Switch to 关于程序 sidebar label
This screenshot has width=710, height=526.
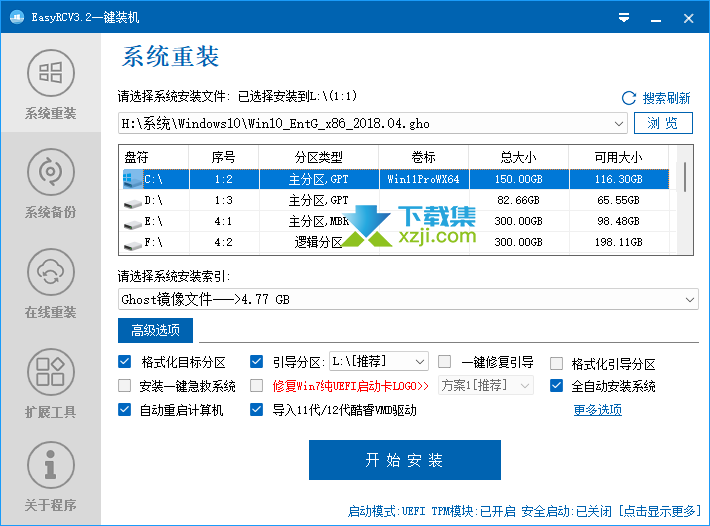click(51, 505)
